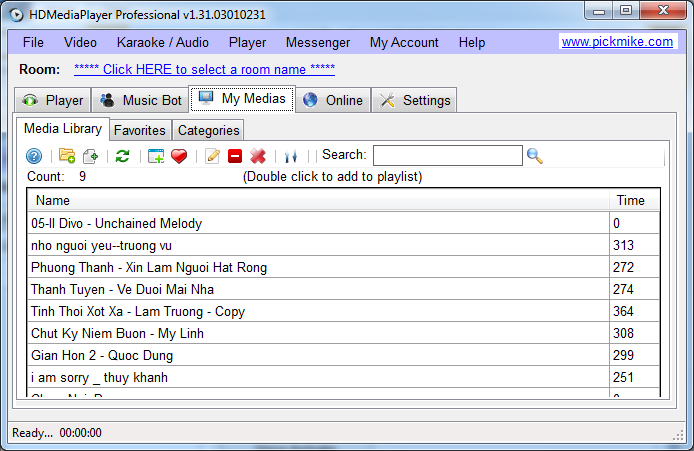Click inside the Search text field

pos(447,155)
